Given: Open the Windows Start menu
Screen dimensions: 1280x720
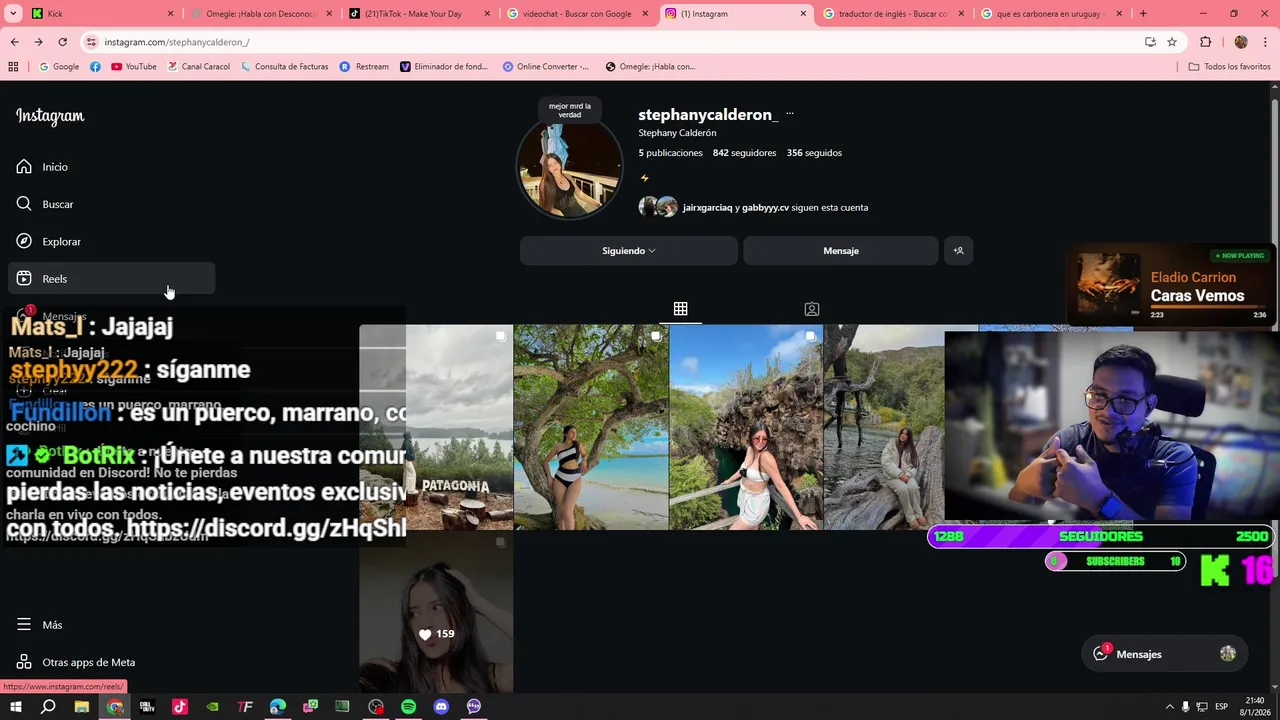Looking at the screenshot, I should (x=15, y=707).
